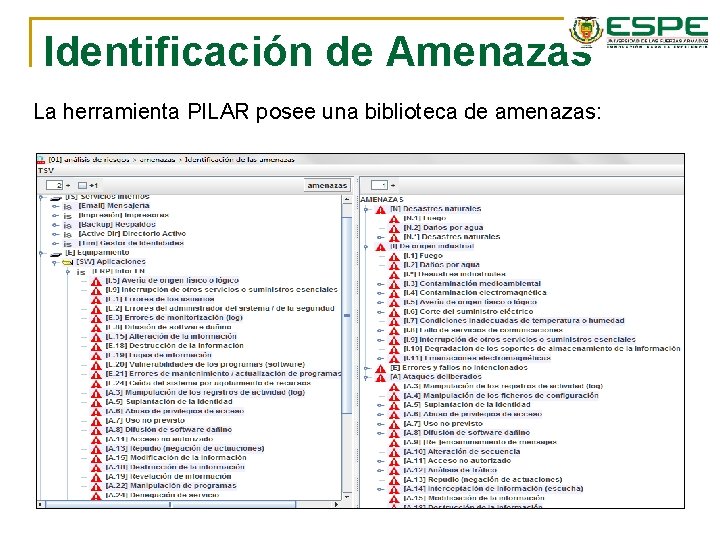Collapse the [A] Ataques deliberados node
This screenshot has height=540, width=720.
[x=366, y=377]
